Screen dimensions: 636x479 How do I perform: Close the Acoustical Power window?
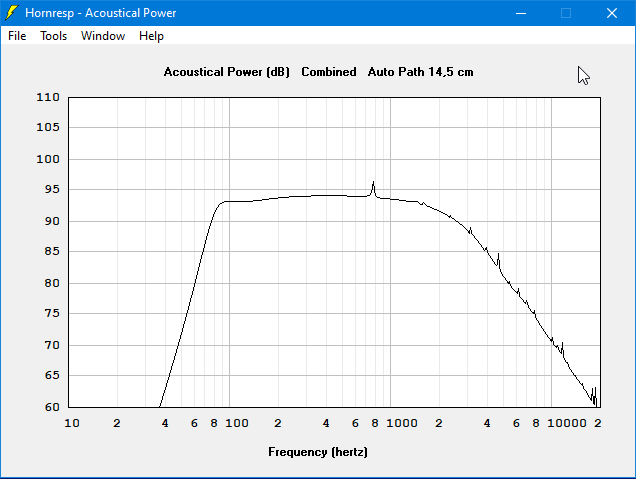point(612,13)
